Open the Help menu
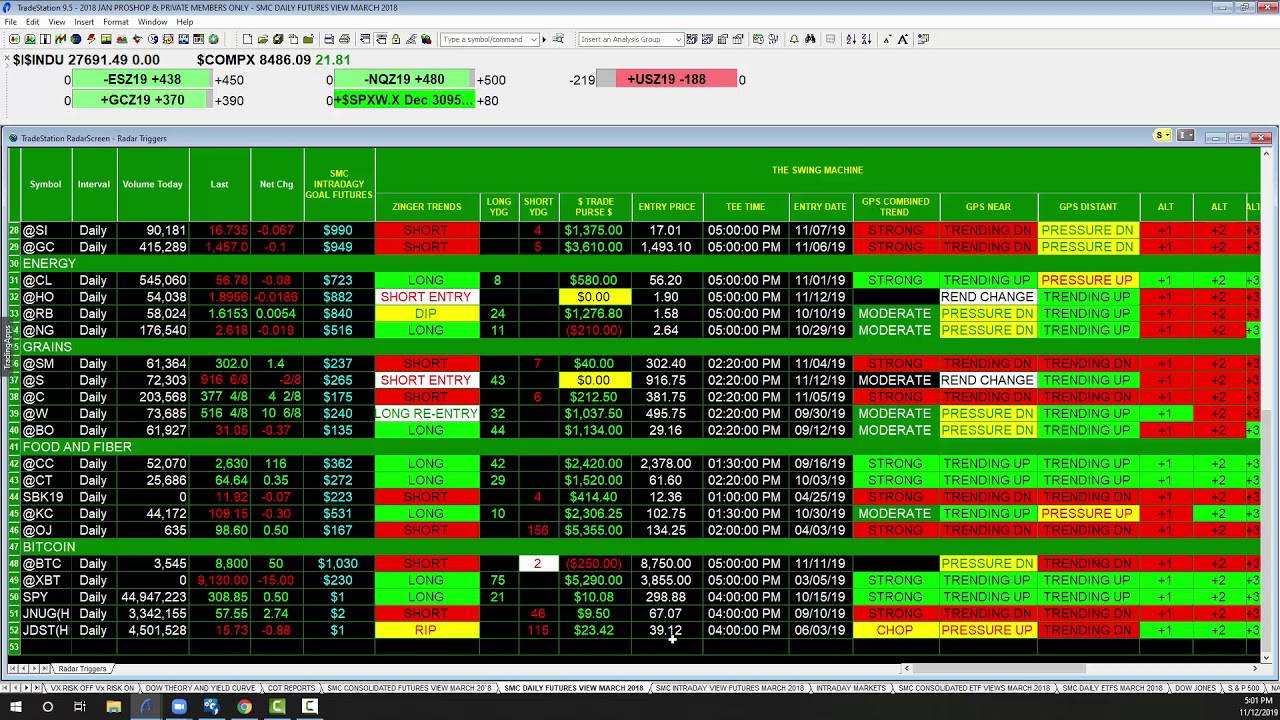The height and width of the screenshot is (720, 1280). click(x=185, y=22)
